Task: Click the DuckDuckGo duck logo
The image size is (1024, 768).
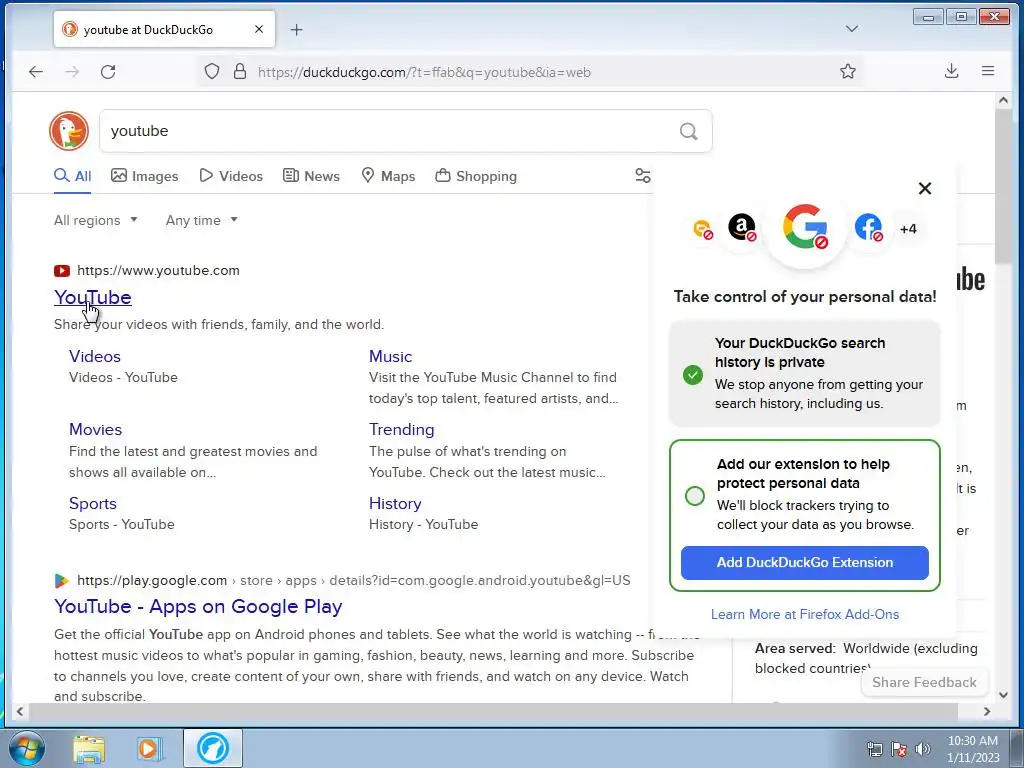Action: [69, 131]
